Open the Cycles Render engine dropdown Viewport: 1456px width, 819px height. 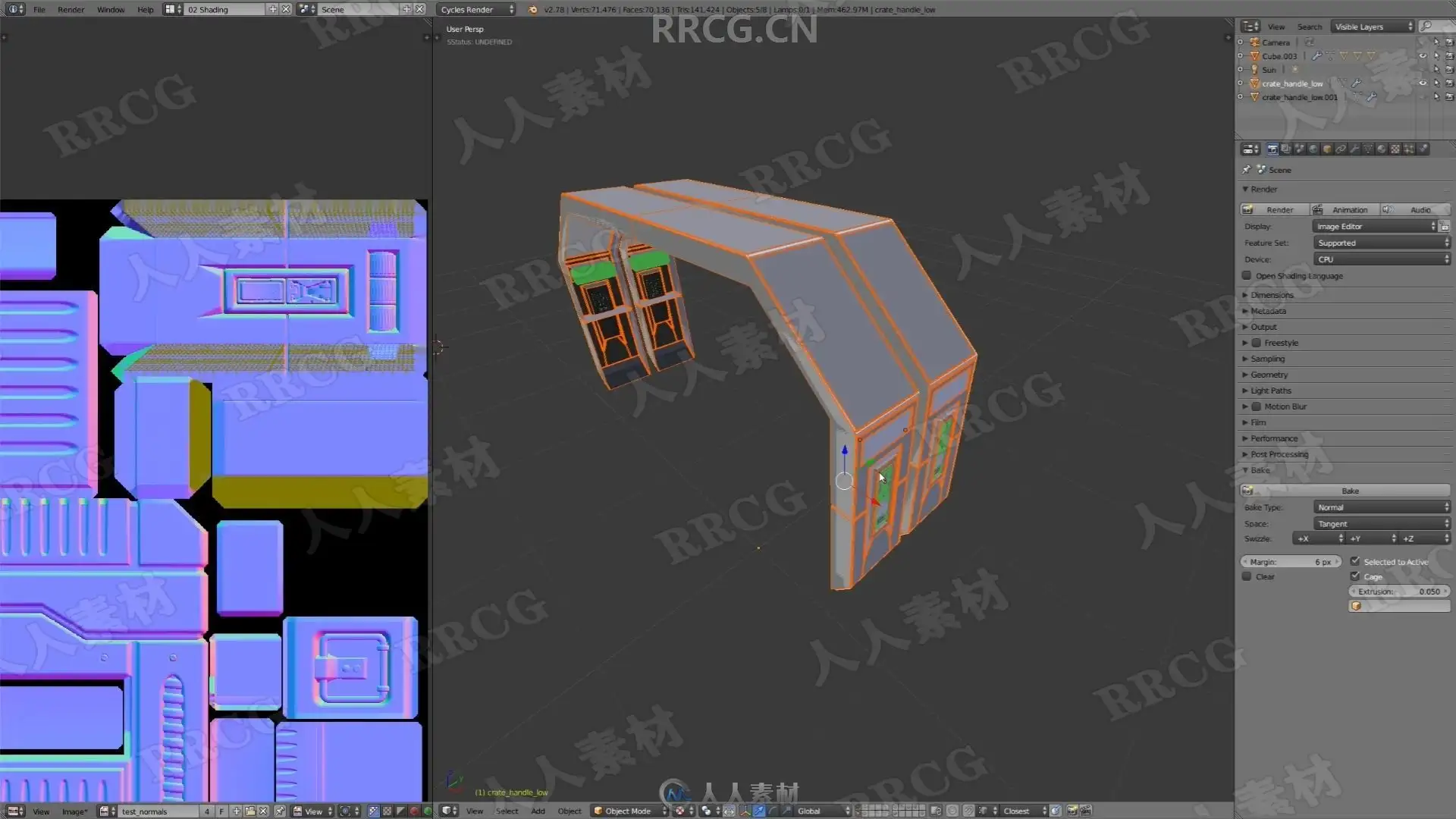[x=476, y=9]
